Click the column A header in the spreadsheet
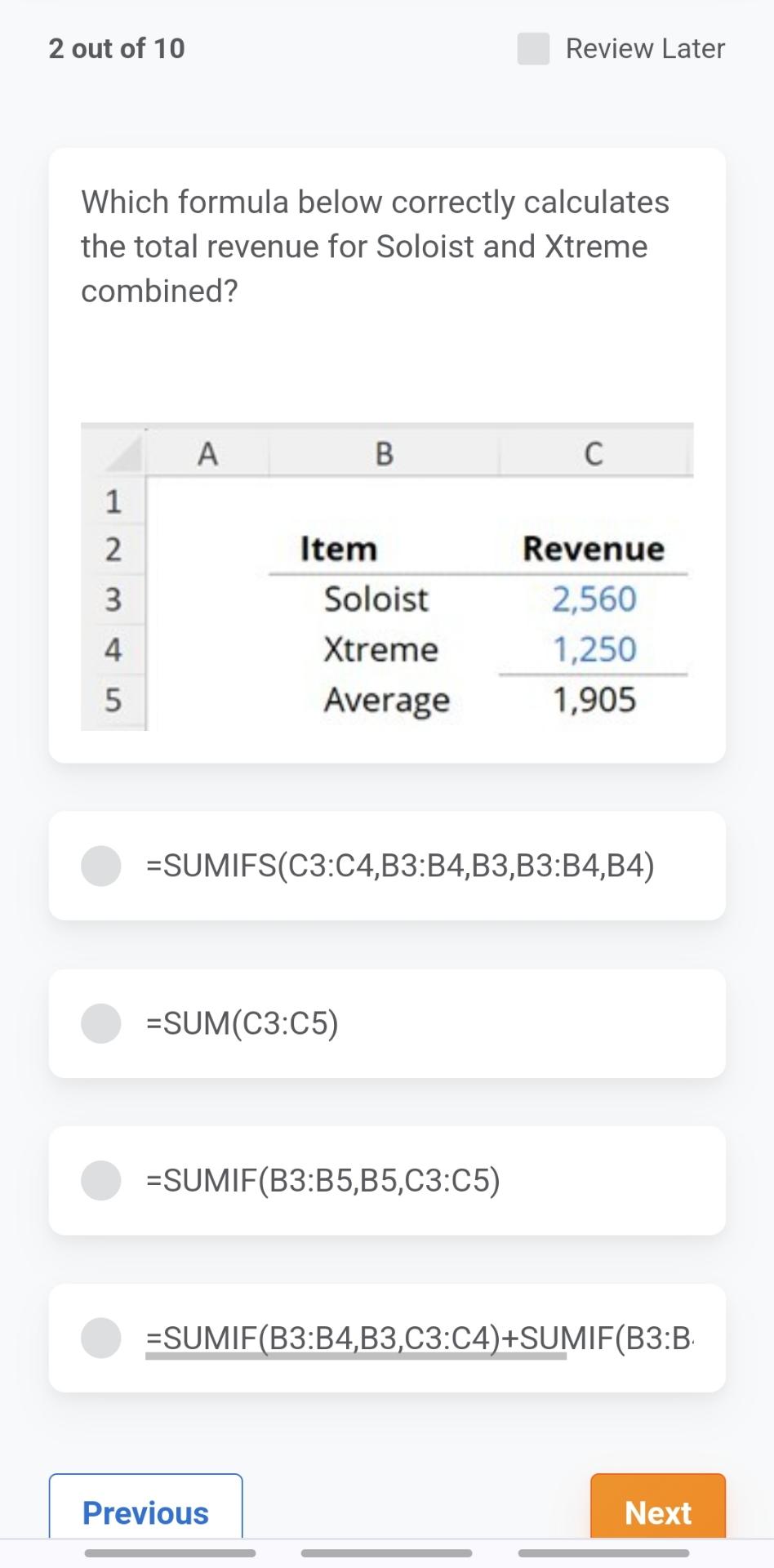The width and height of the screenshot is (774, 1568). tap(207, 453)
